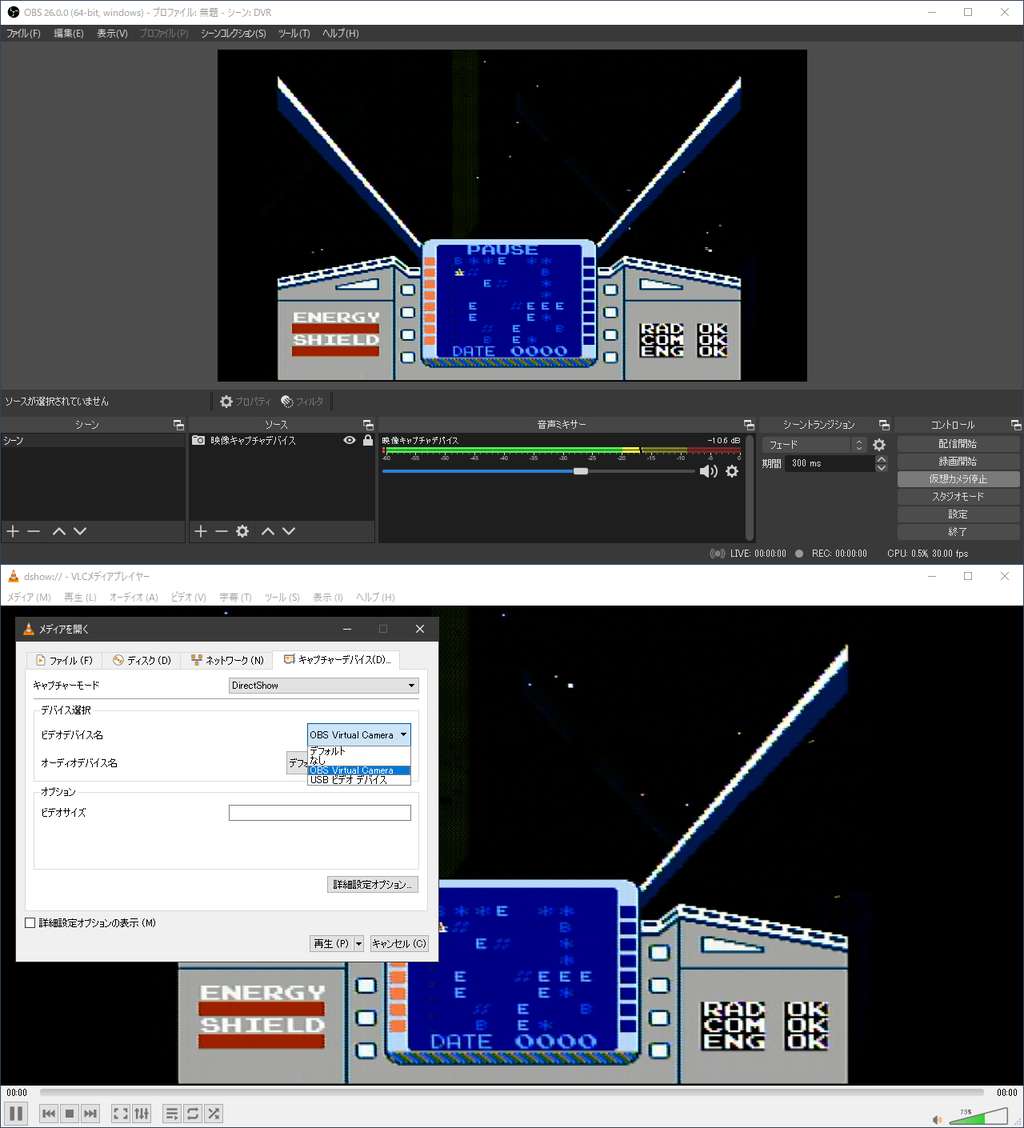Pop out the Sources dock panel
This screenshot has width=1024, height=1128.
[368, 425]
